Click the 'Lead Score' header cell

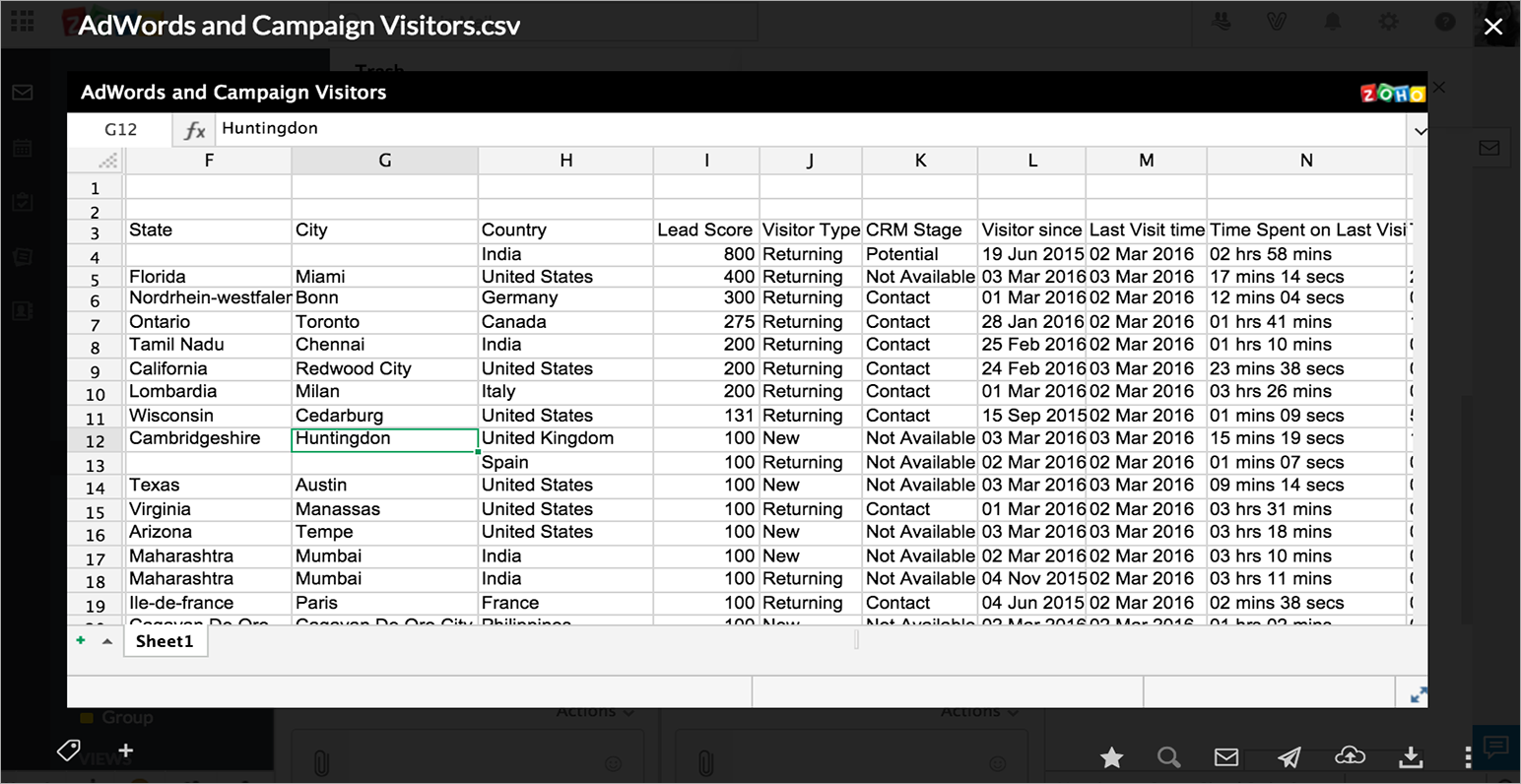(706, 230)
